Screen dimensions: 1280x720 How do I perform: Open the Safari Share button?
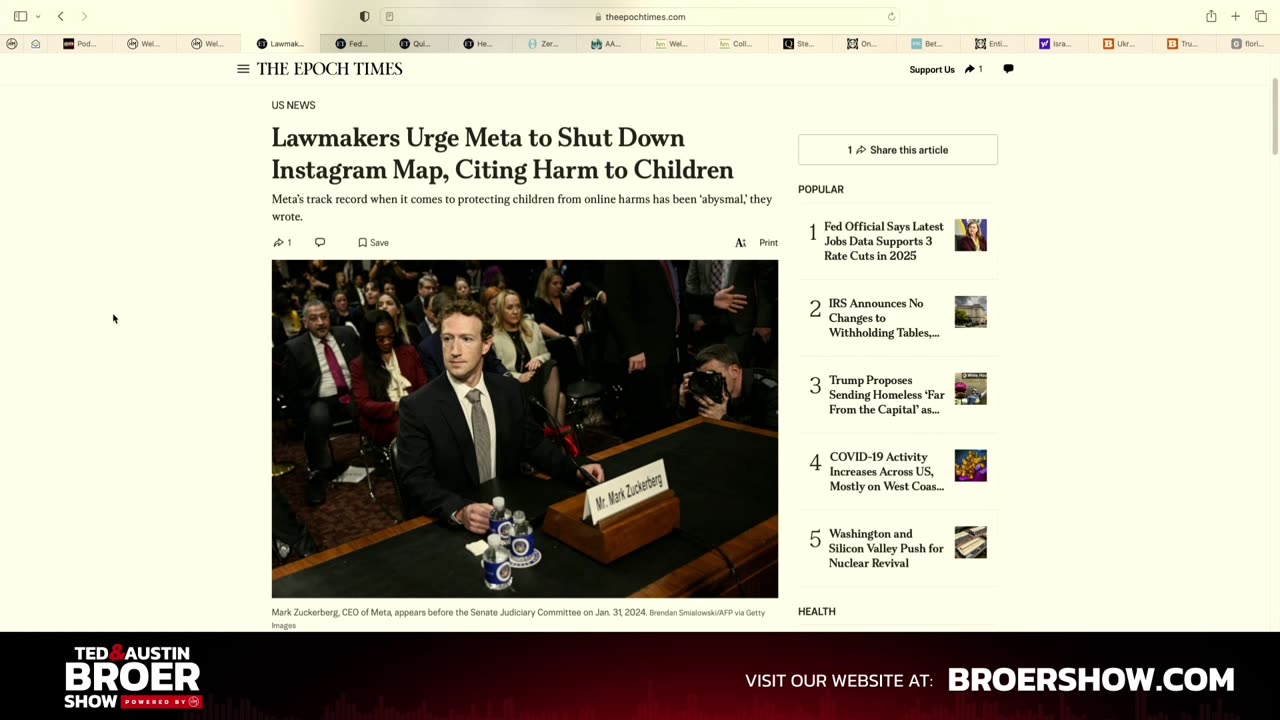pos(1211,16)
